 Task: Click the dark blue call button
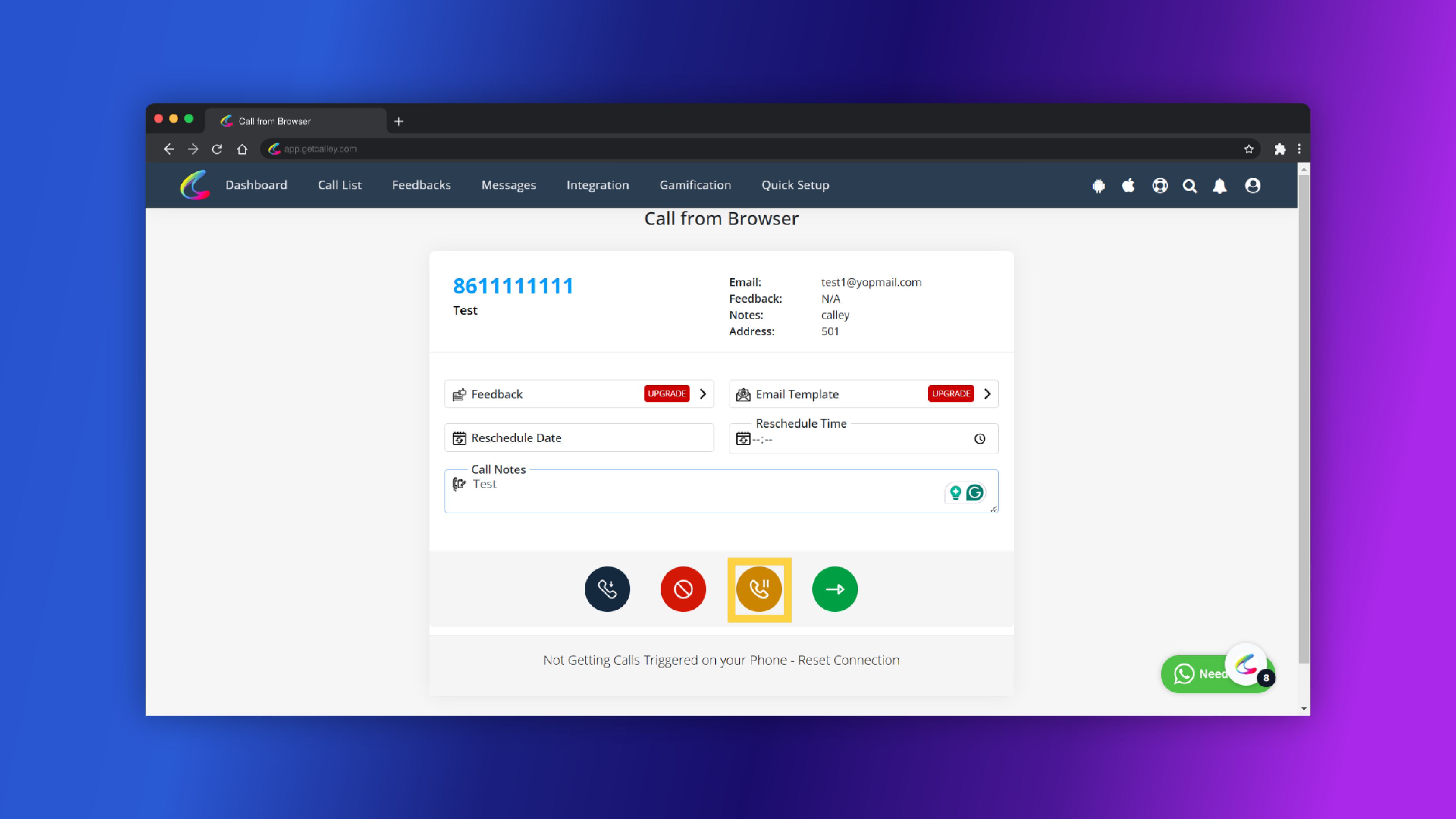click(x=607, y=589)
